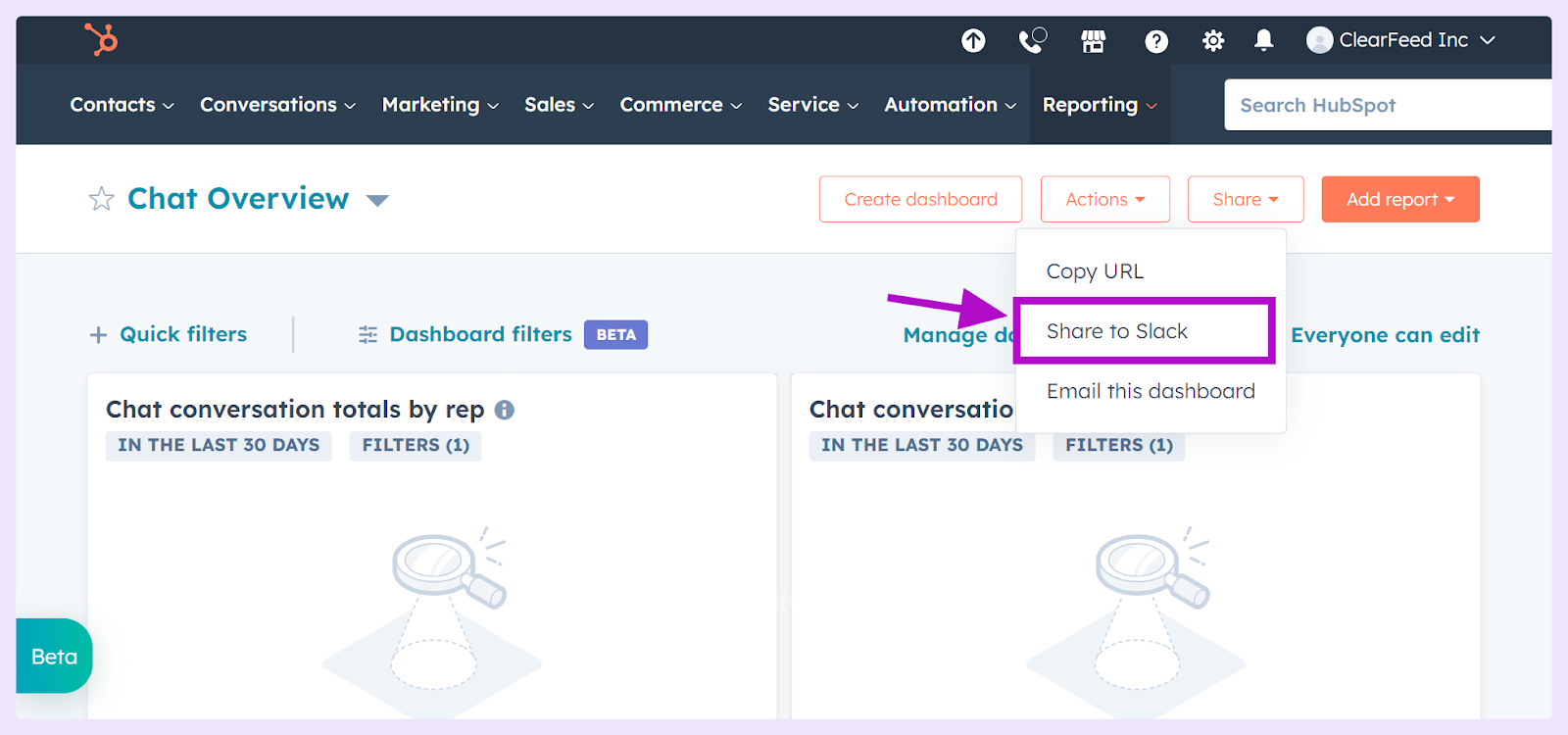Screen dimensions: 1568x735
Task: Open the help question mark icon
Action: [x=1156, y=41]
